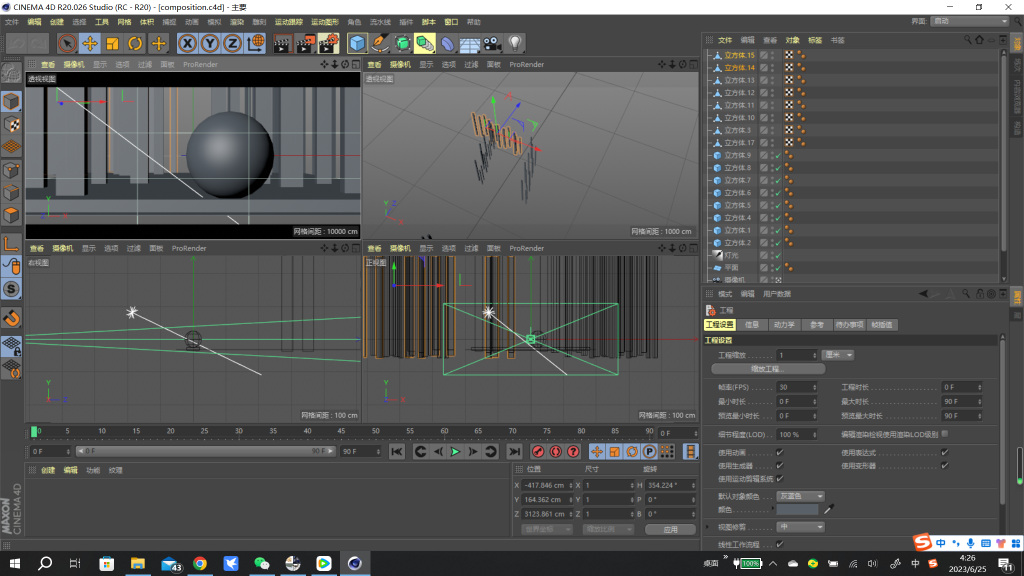The image size is (1024, 576).
Task: Click the 应用 button in coordinates panel
Action: [x=670, y=530]
